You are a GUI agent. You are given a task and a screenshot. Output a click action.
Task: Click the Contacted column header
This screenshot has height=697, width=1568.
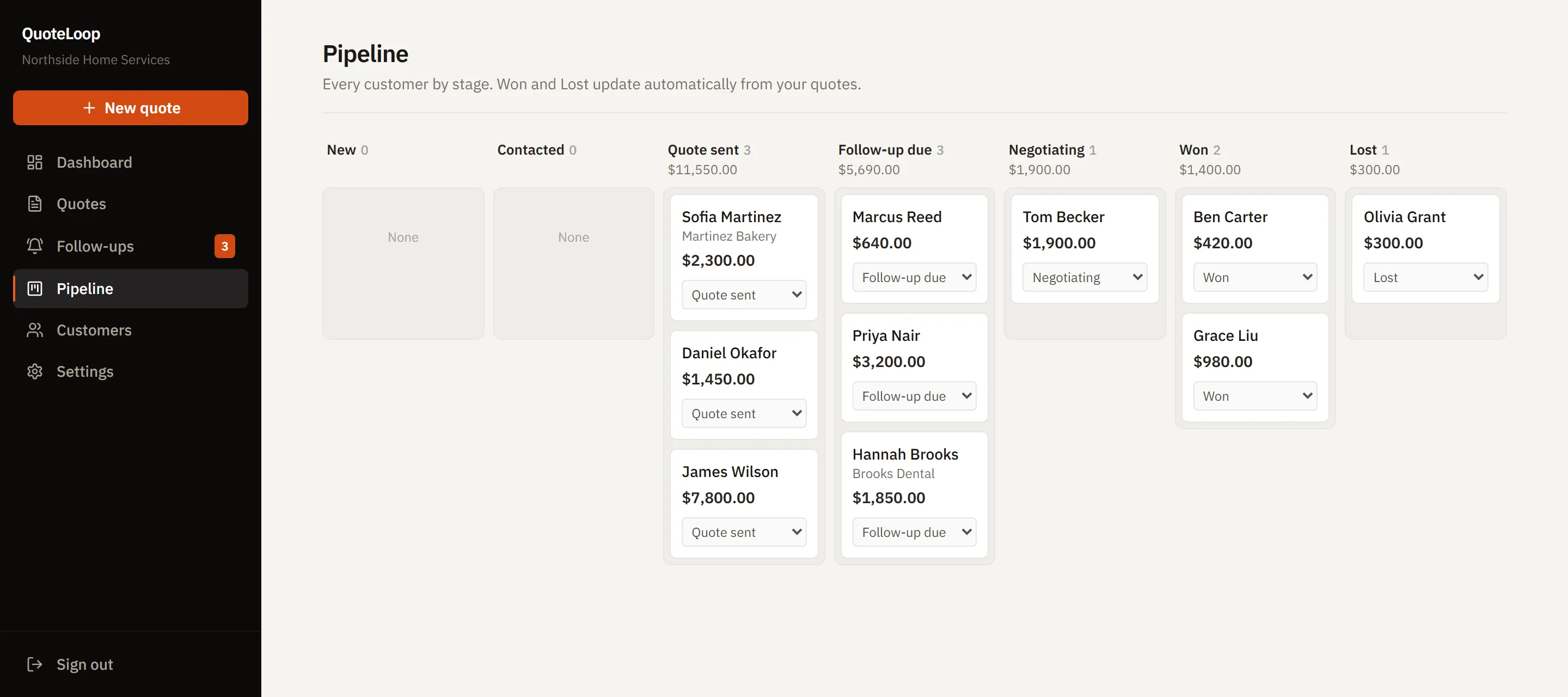531,150
